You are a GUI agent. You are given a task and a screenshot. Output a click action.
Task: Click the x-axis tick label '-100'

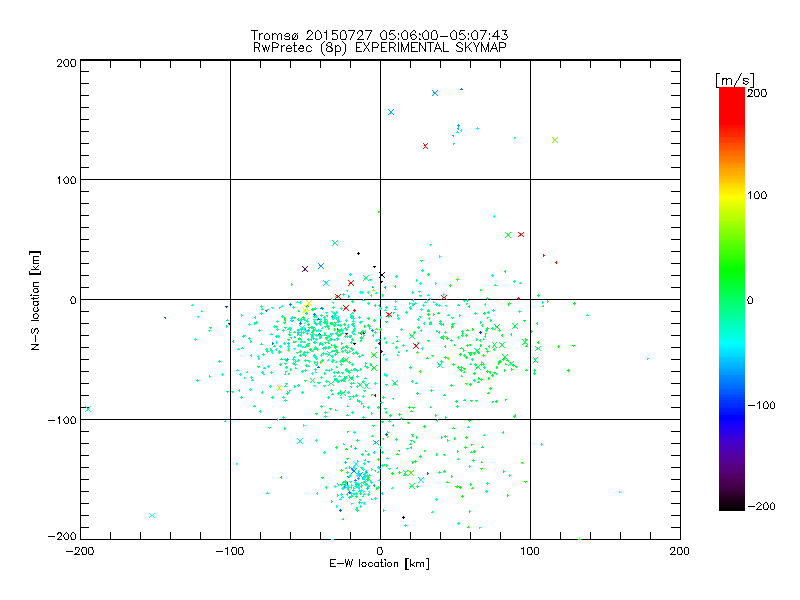click(230, 551)
